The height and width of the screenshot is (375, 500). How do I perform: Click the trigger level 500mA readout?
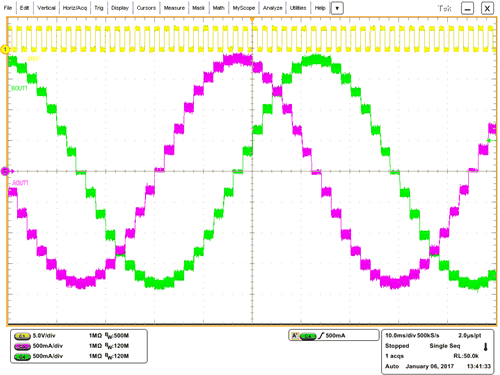(x=335, y=336)
